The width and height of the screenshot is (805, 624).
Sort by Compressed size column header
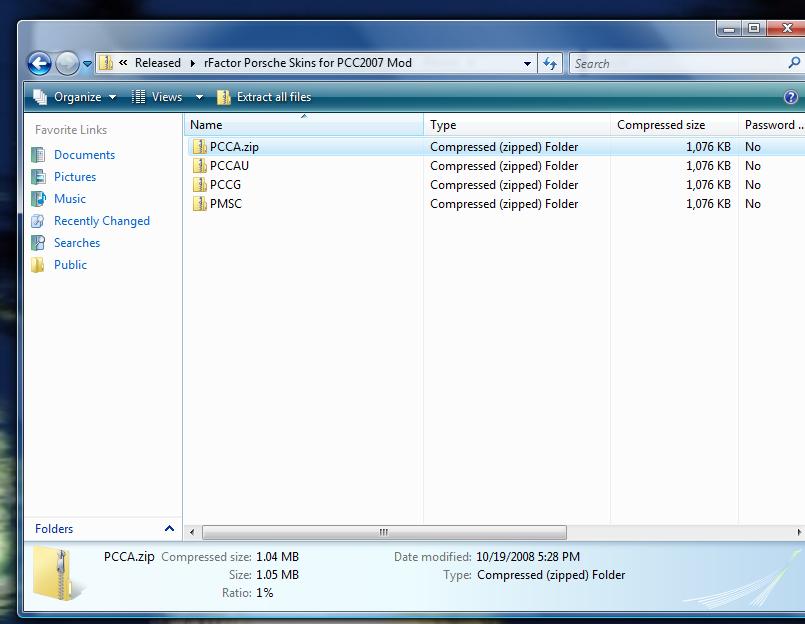(x=674, y=125)
